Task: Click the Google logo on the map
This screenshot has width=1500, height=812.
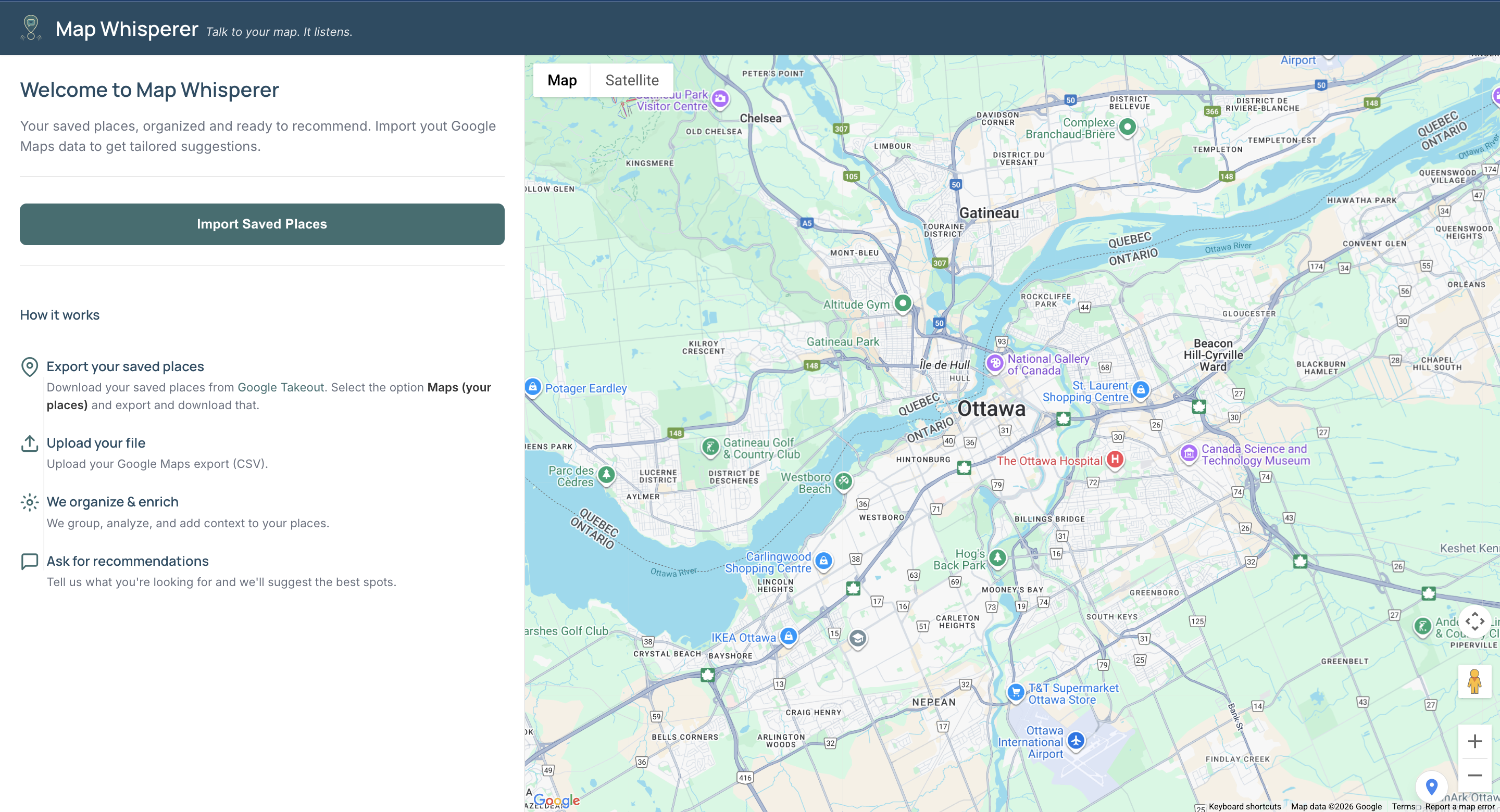Action: pos(557,801)
